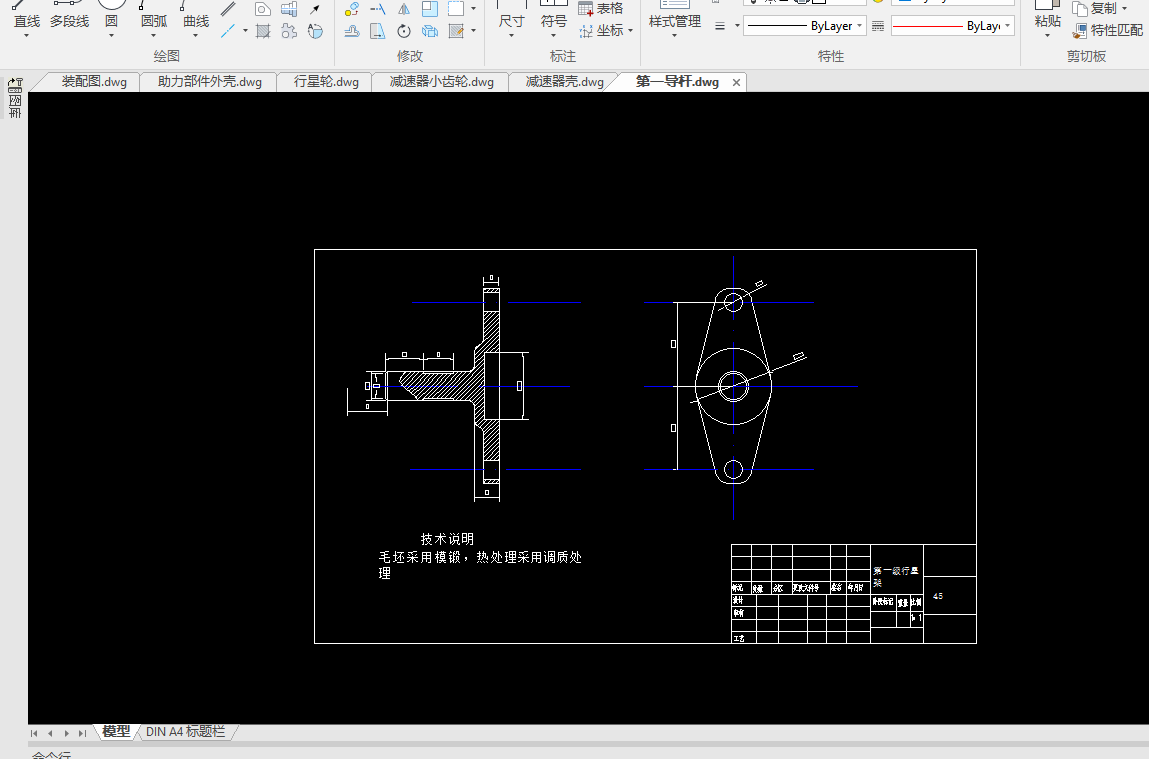Expand the 直线 dropdown arrow
Screen dimensions: 1149x759
pyautogui.click(x=27, y=34)
